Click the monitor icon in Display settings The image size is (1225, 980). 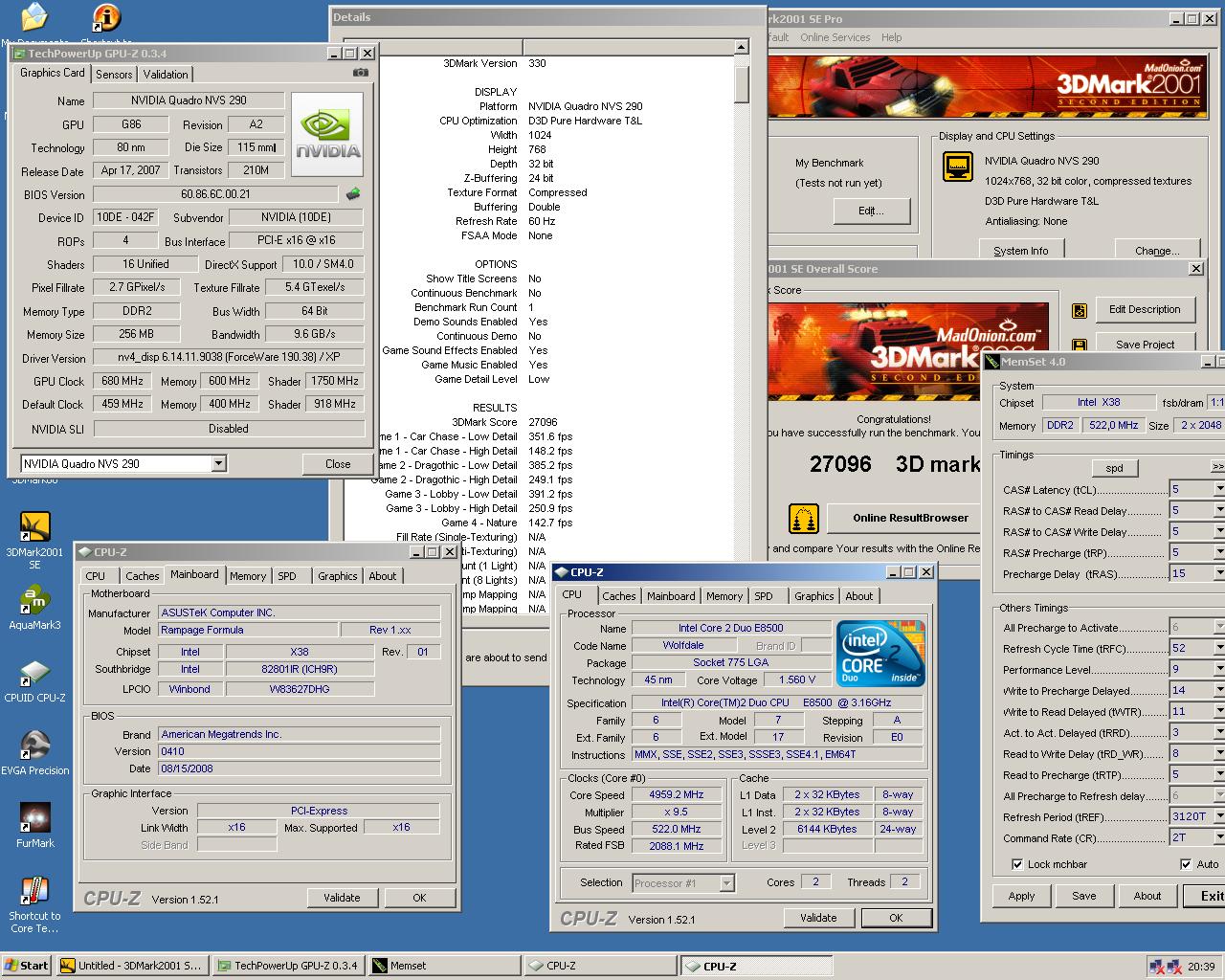[x=958, y=167]
